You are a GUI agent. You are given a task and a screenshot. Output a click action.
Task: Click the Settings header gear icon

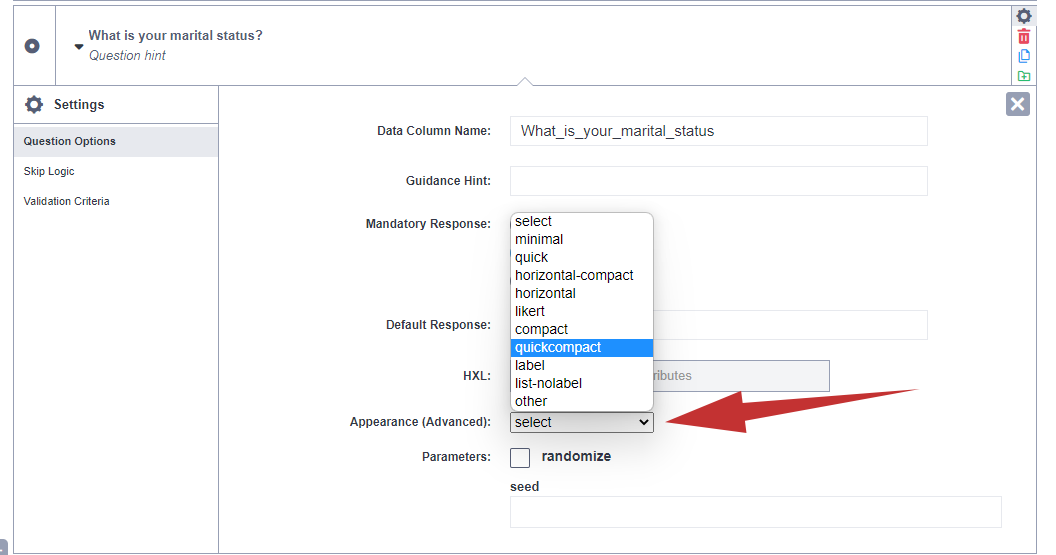pyautogui.click(x=34, y=105)
